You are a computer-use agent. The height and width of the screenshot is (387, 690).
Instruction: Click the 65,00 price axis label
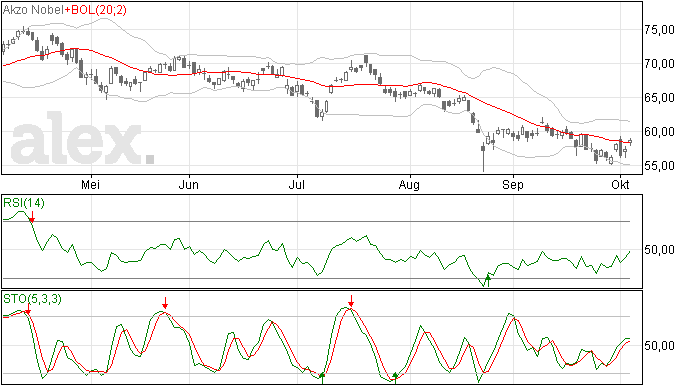point(659,98)
